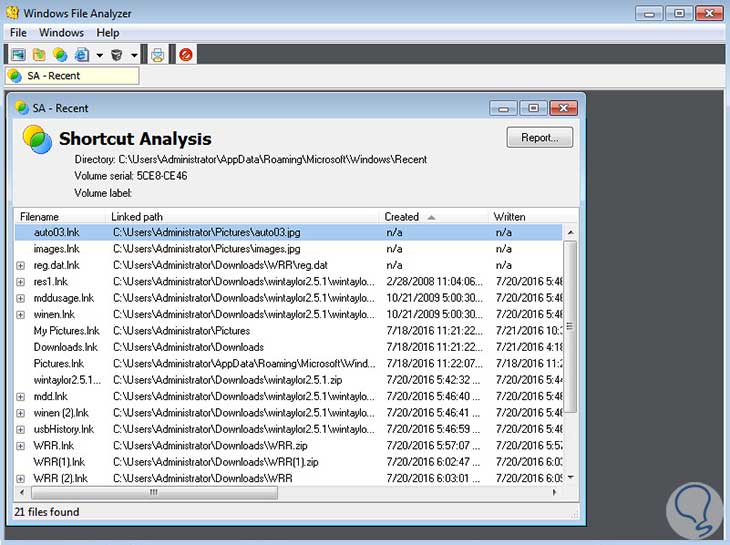The width and height of the screenshot is (730, 545).
Task: Select the Downloads.lnk filename
Action: point(66,347)
